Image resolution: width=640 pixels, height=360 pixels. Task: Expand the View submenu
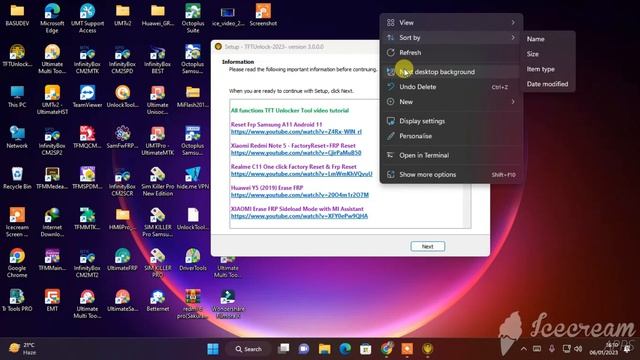click(451, 22)
